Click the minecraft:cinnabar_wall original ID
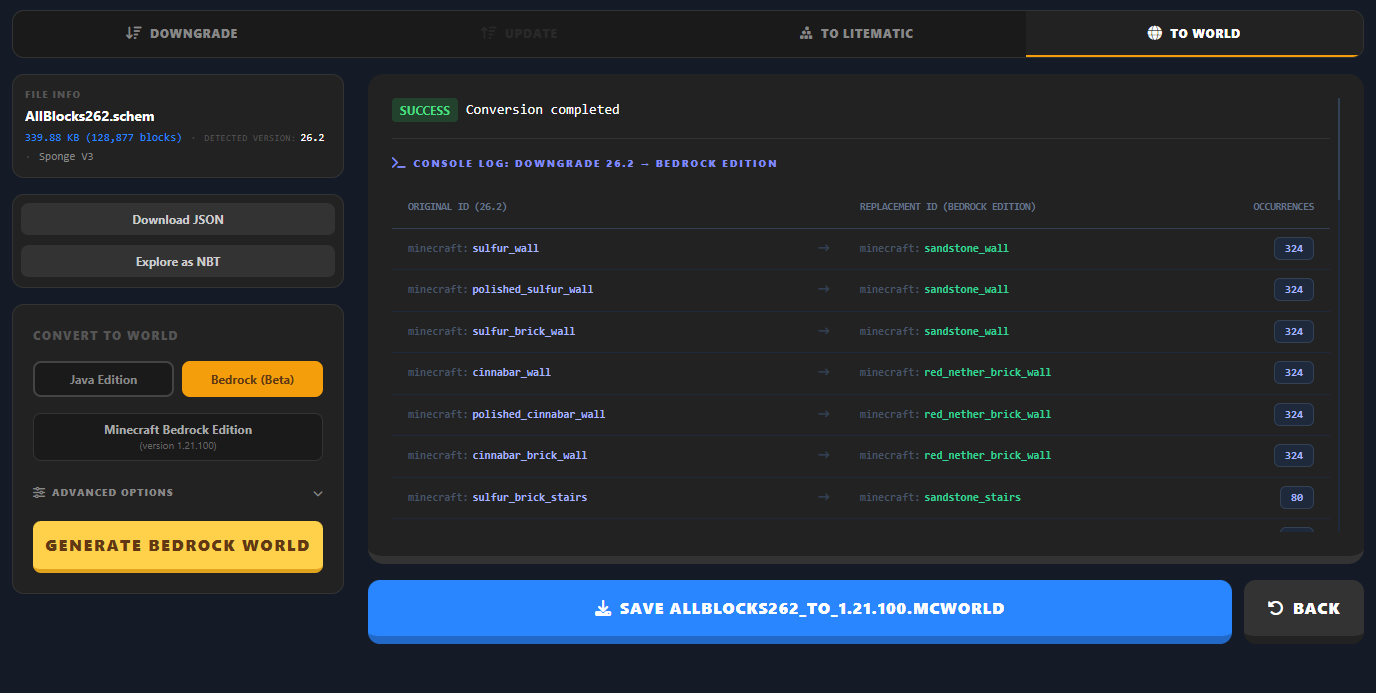 pyautogui.click(x=479, y=372)
